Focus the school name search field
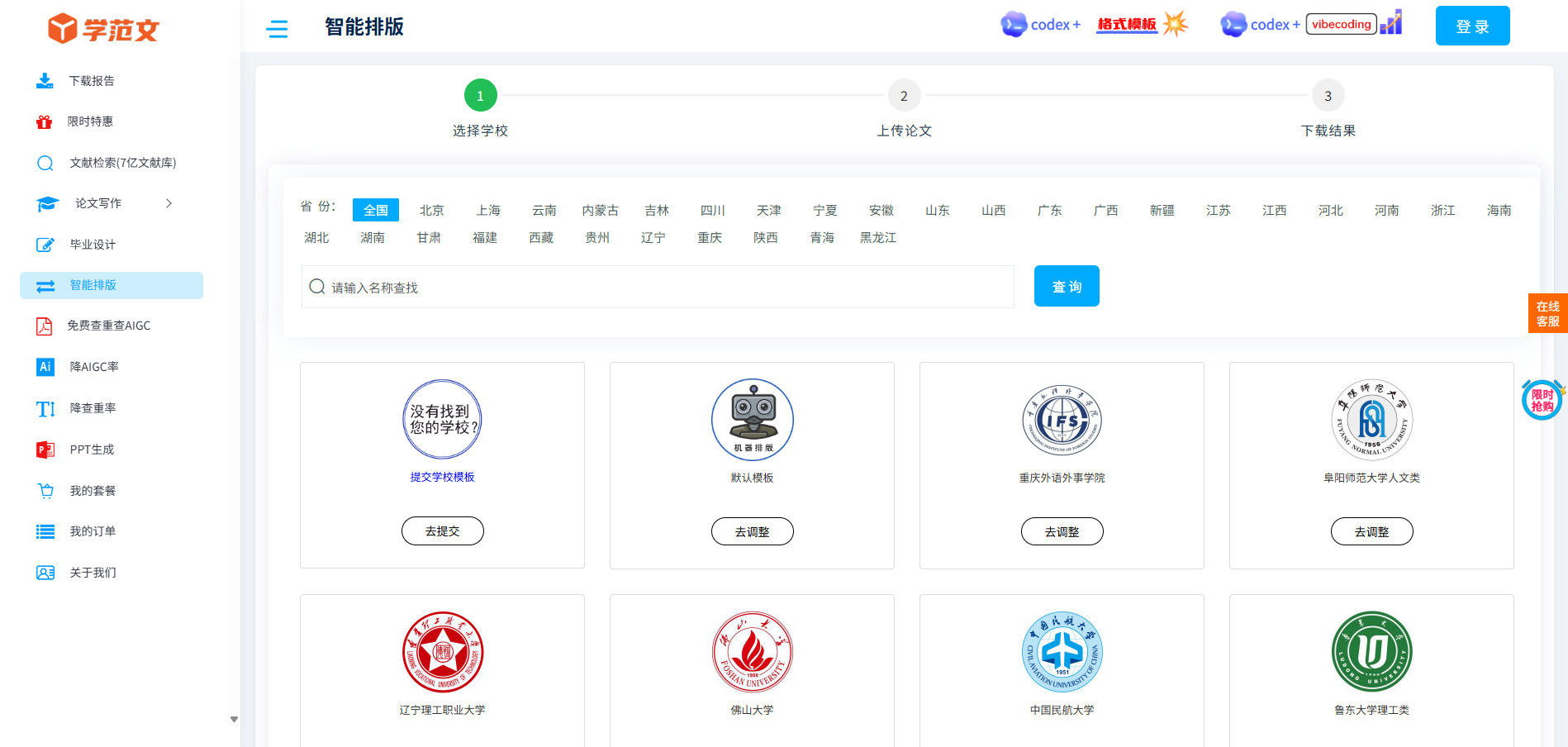The height and width of the screenshot is (747, 1568). [x=658, y=287]
